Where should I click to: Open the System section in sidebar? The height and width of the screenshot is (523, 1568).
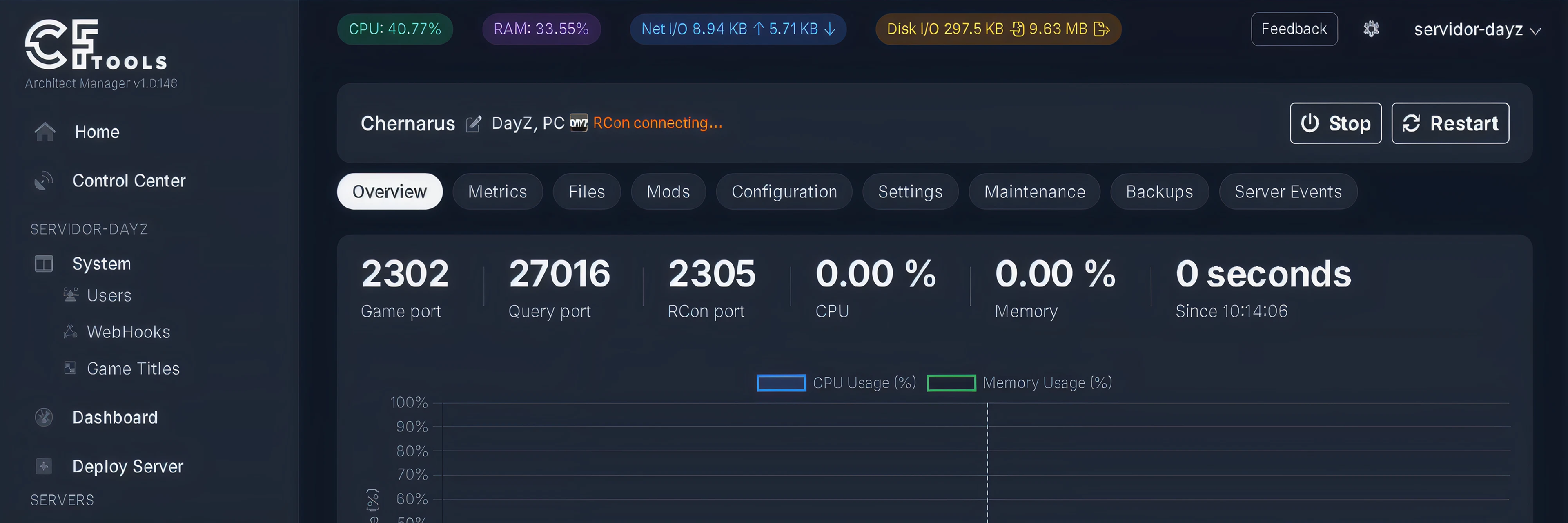click(102, 264)
